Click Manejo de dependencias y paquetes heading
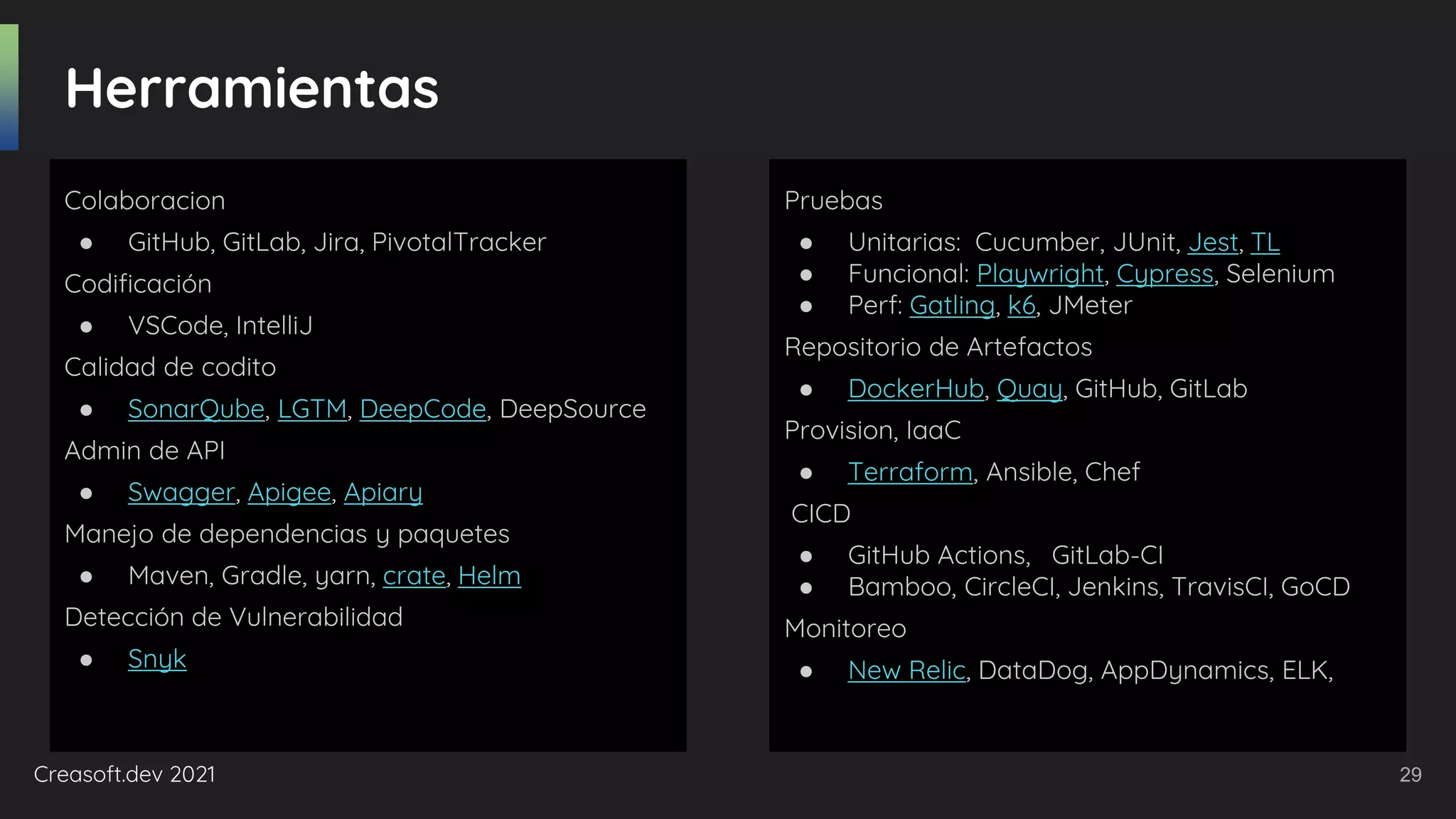 click(287, 534)
